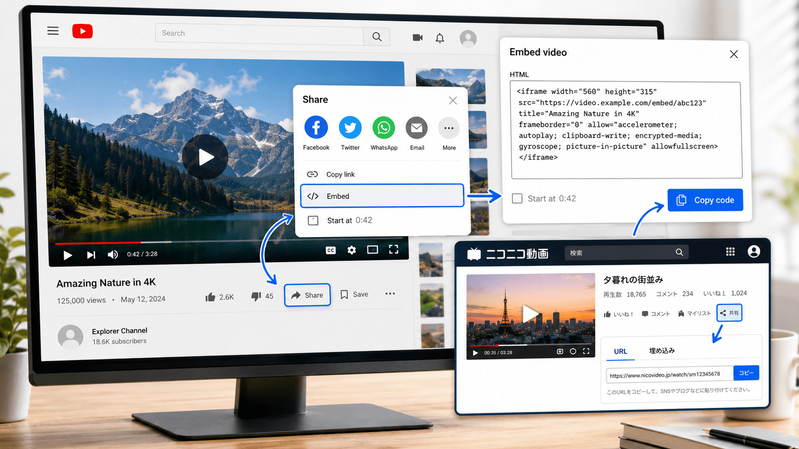Open the Niconico apps grid

(x=730, y=252)
